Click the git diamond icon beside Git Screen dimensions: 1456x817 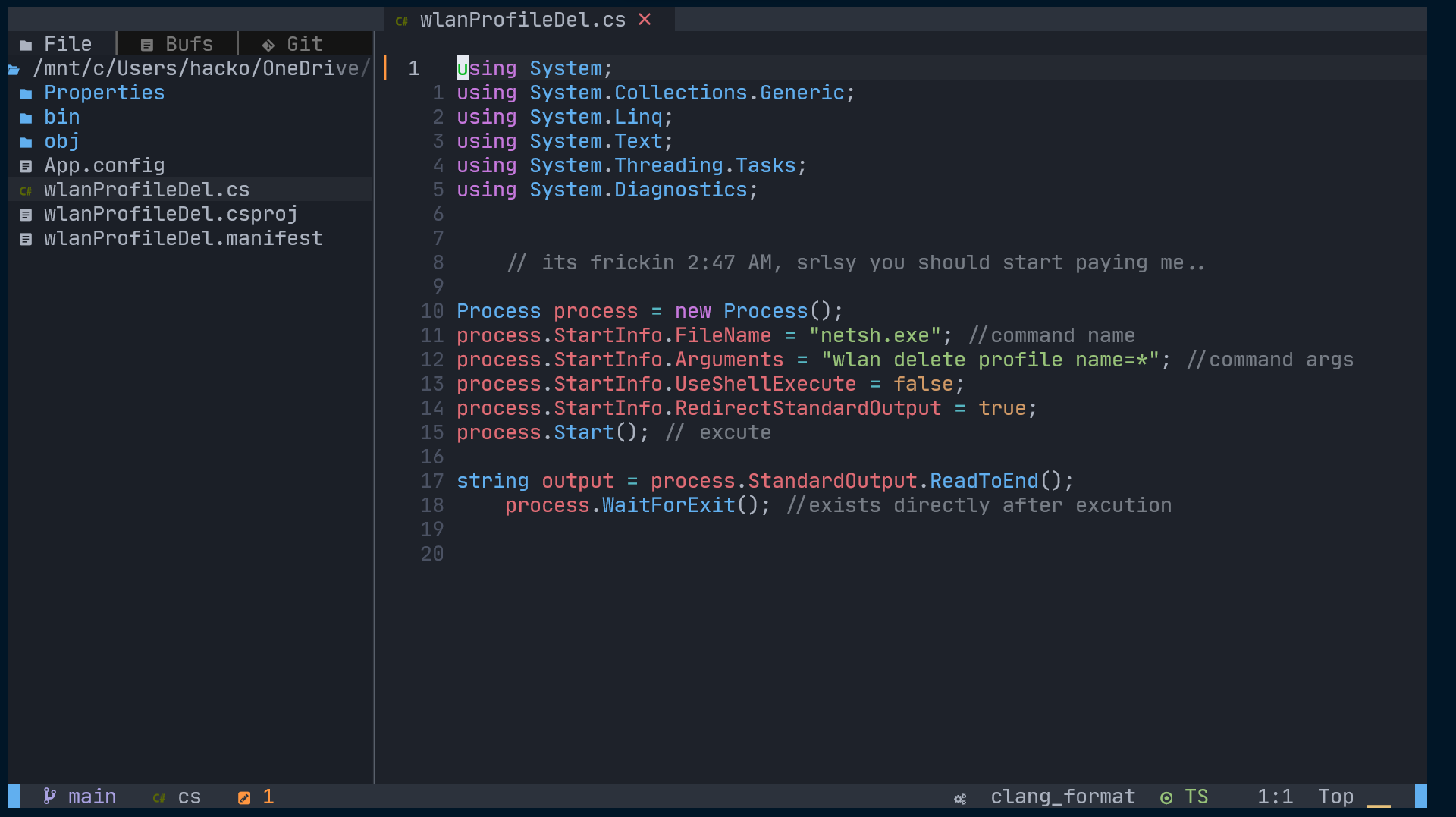click(x=268, y=45)
